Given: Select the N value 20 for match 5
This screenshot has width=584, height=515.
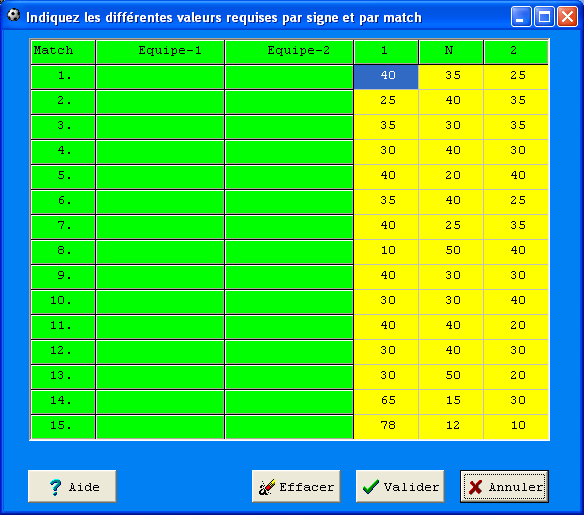Looking at the screenshot, I should [x=451, y=177].
